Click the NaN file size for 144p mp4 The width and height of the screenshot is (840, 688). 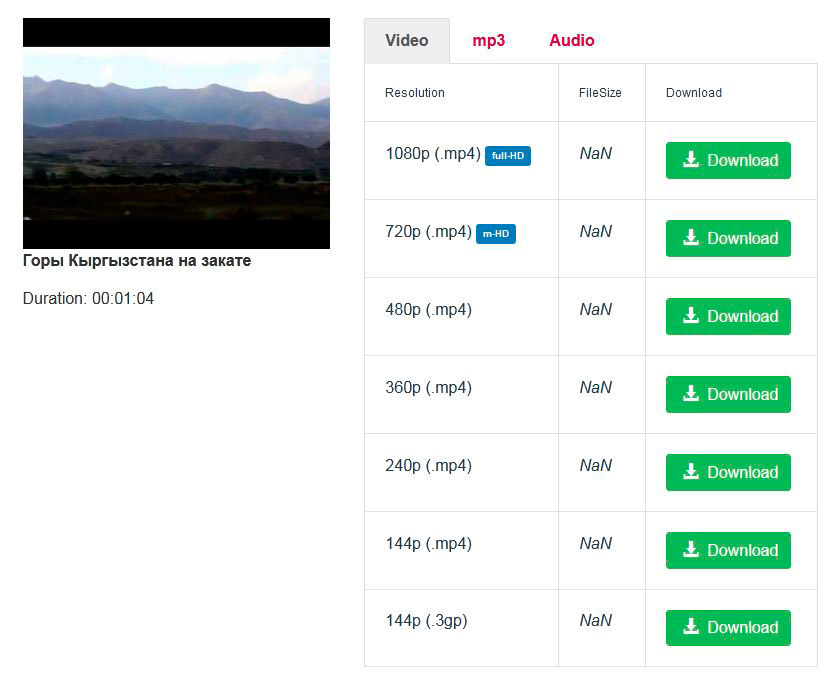[596, 543]
